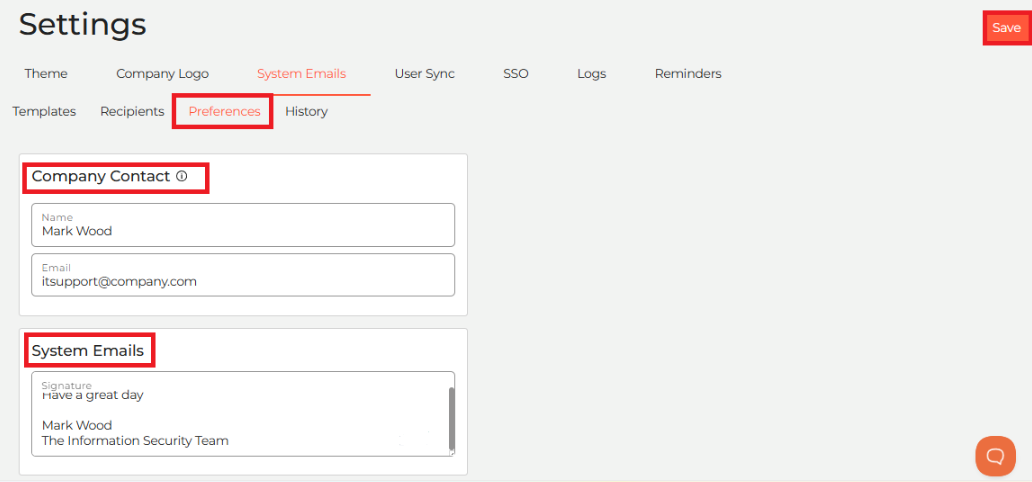Select the Recipients sub-tab
This screenshot has height=482, width=1032.
coord(132,111)
